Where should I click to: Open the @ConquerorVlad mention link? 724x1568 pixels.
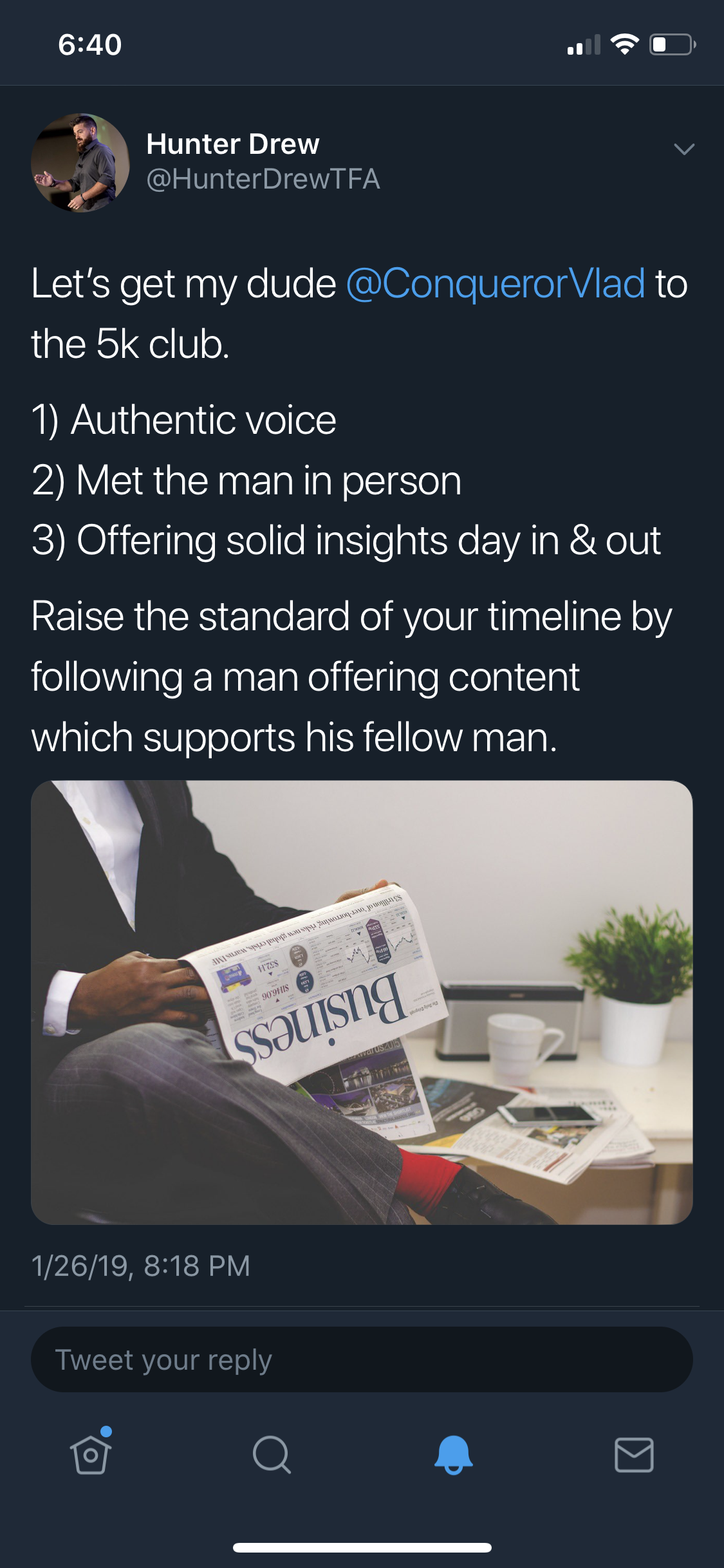[496, 283]
